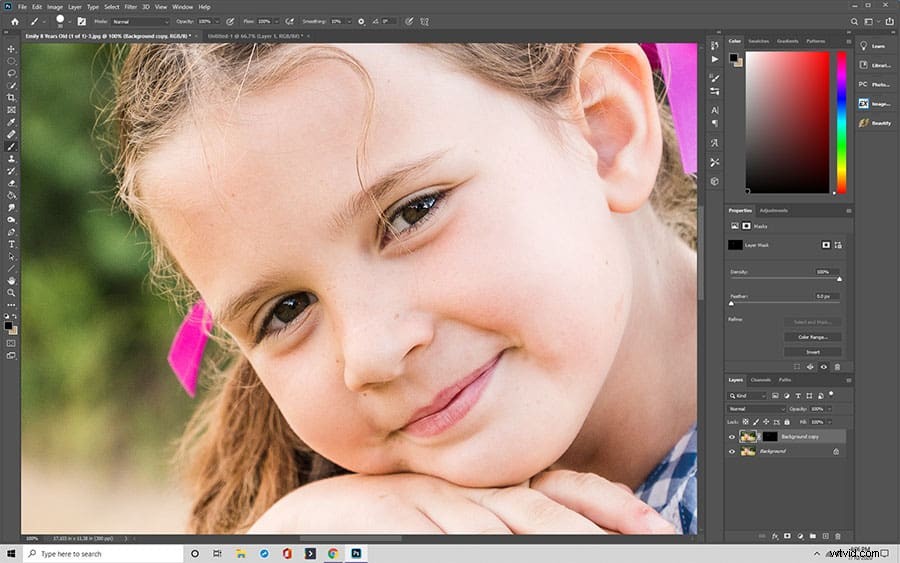Open the brush Mode dropdown
This screenshot has width=900, height=563.
tap(139, 22)
